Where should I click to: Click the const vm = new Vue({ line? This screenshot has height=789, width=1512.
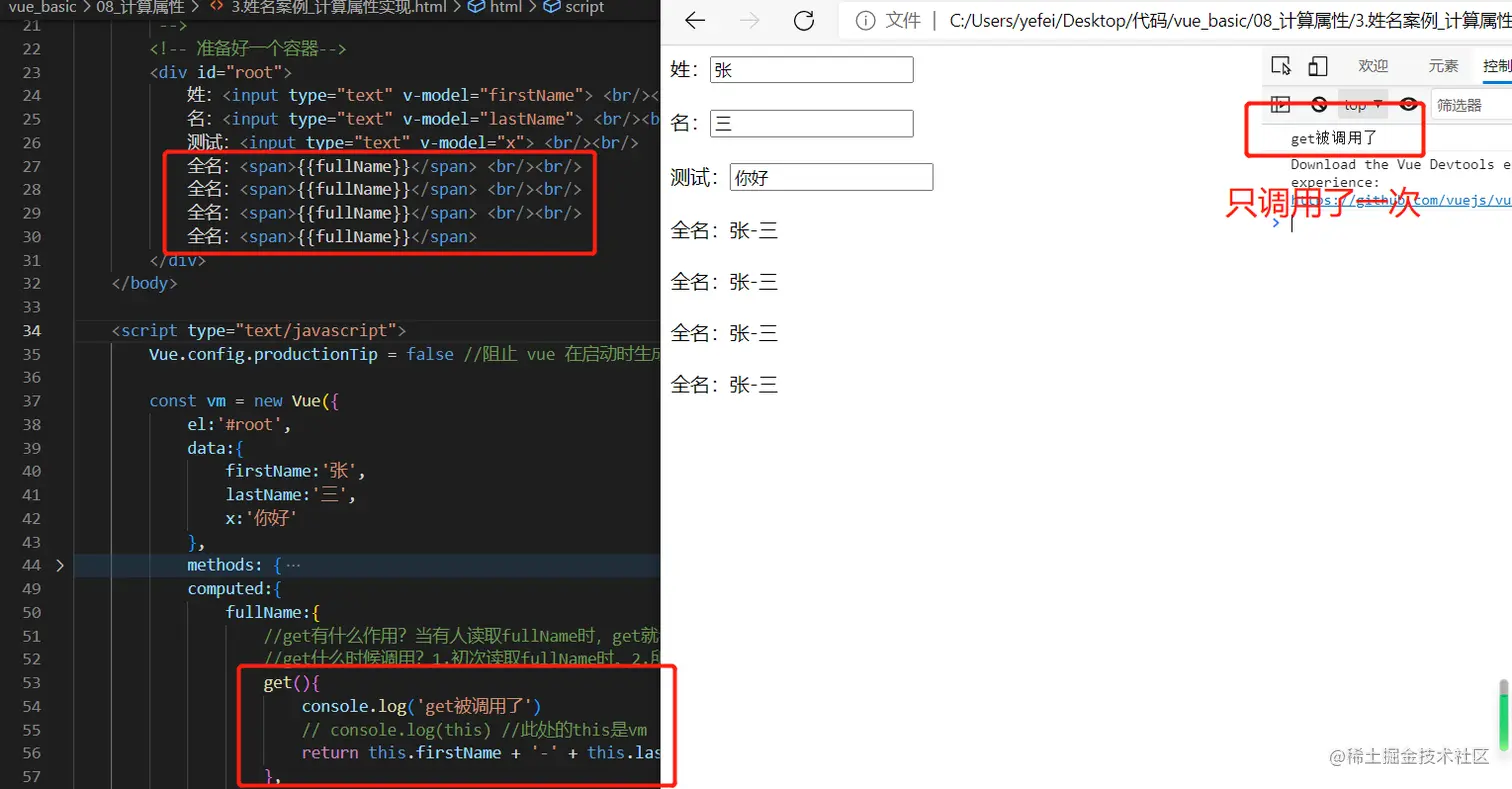[x=244, y=401]
